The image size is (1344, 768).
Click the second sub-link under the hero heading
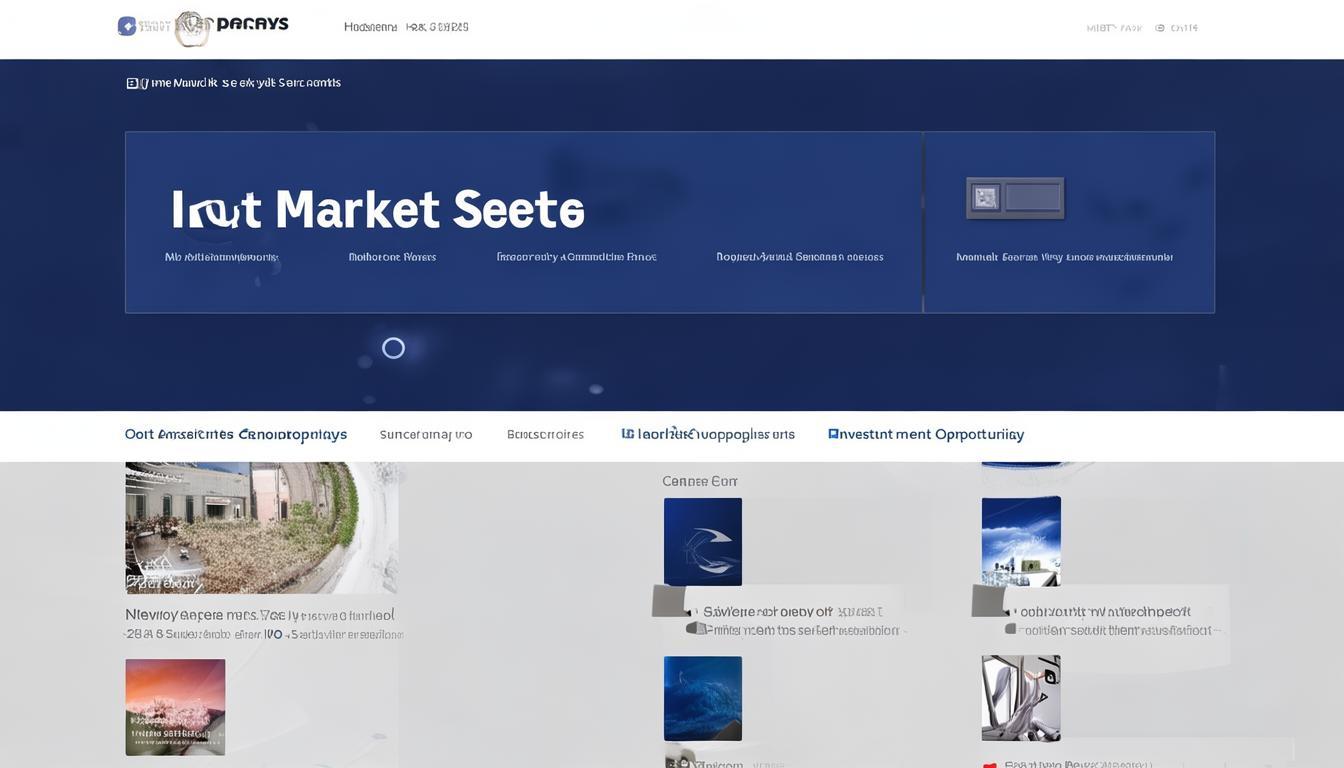click(392, 257)
